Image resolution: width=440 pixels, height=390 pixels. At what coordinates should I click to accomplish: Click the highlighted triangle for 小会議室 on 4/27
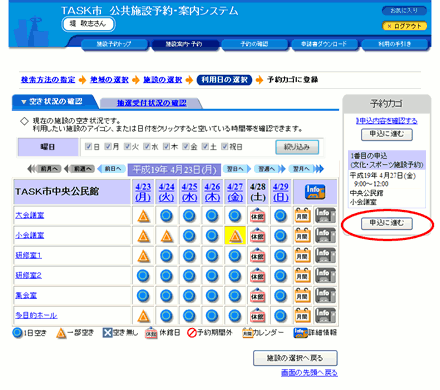[x=235, y=236]
